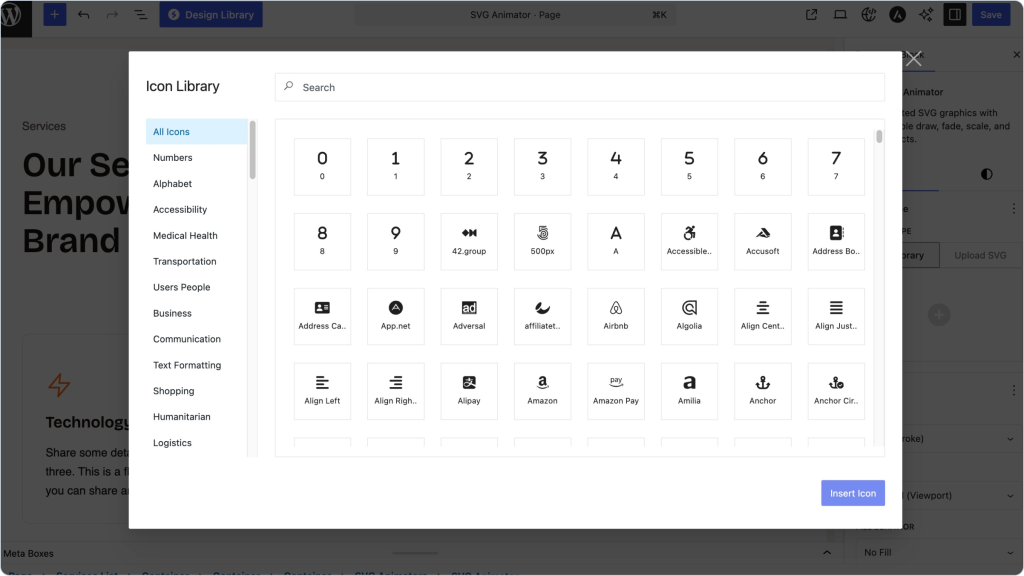Pick the number 9 icon
The height and width of the screenshot is (576, 1024).
pos(395,242)
